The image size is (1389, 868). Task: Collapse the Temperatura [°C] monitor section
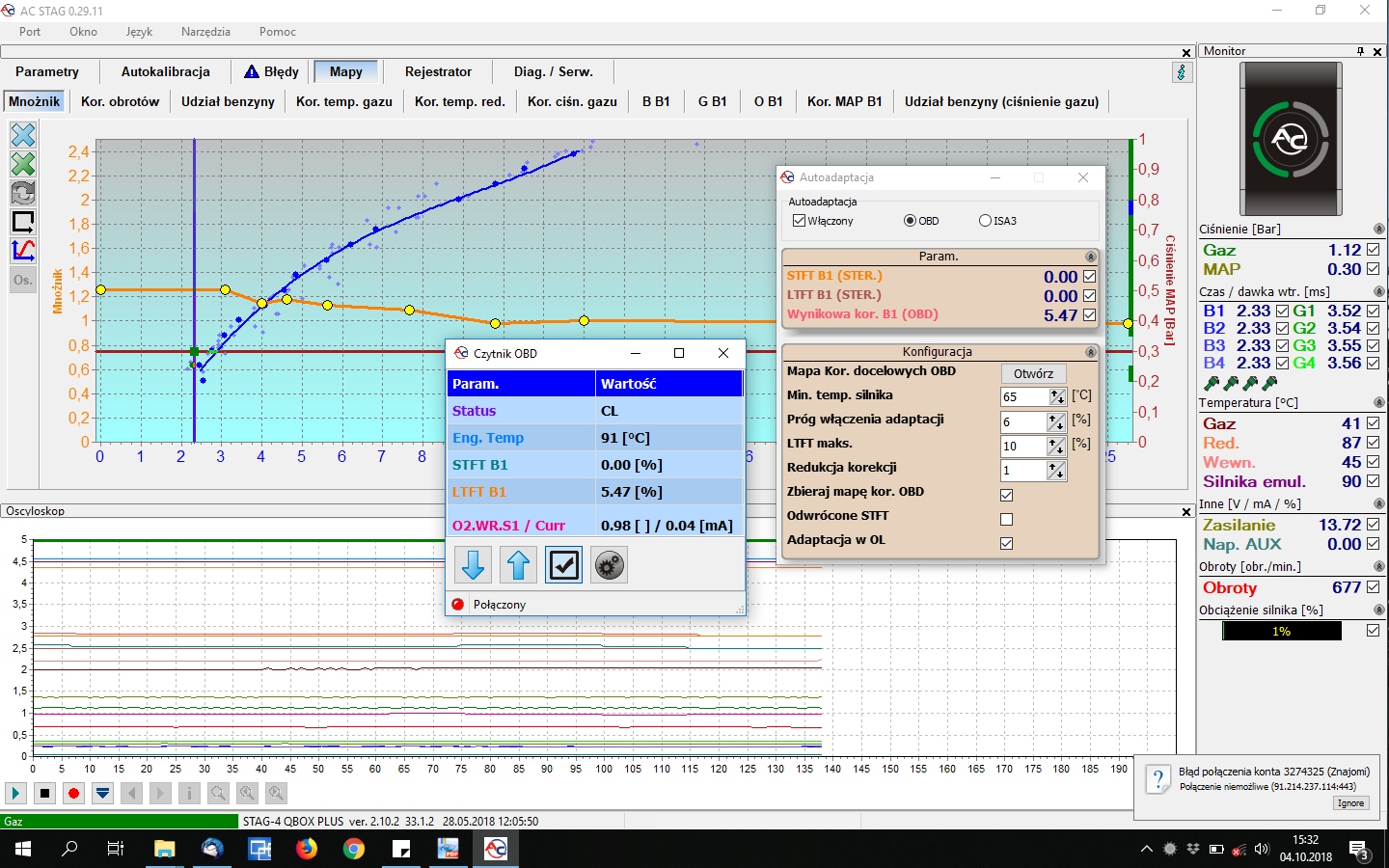(1378, 403)
